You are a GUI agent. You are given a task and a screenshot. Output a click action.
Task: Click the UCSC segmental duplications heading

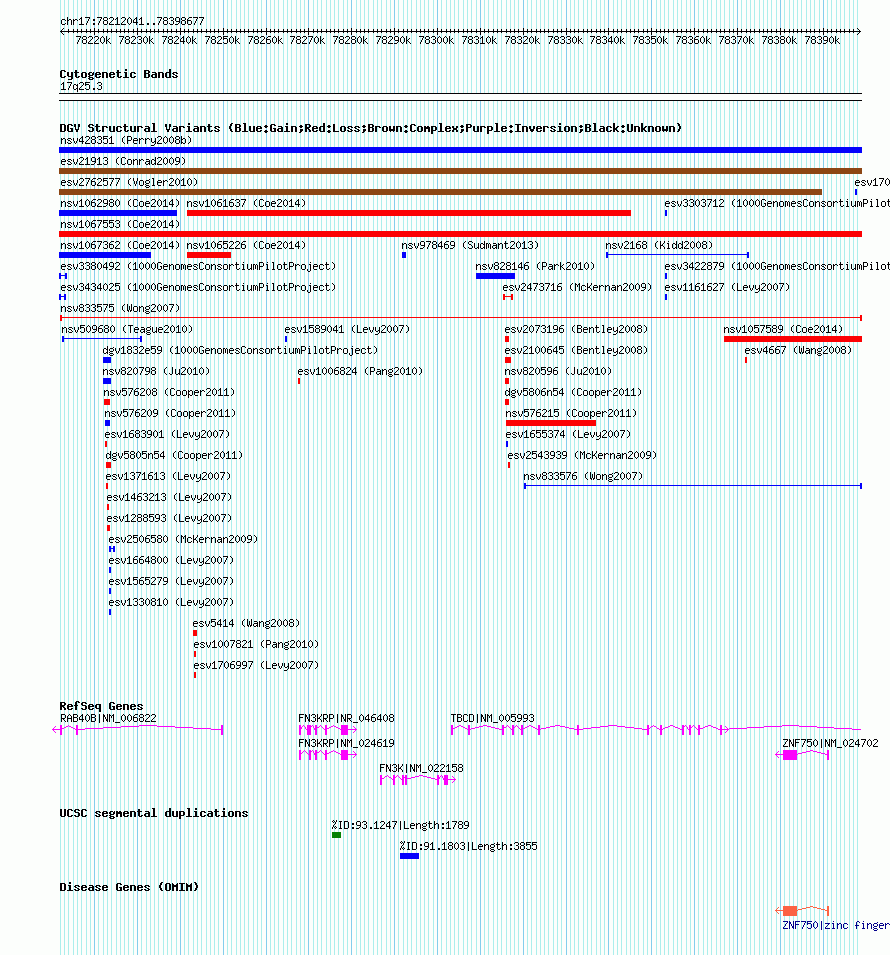pyautogui.click(x=154, y=813)
